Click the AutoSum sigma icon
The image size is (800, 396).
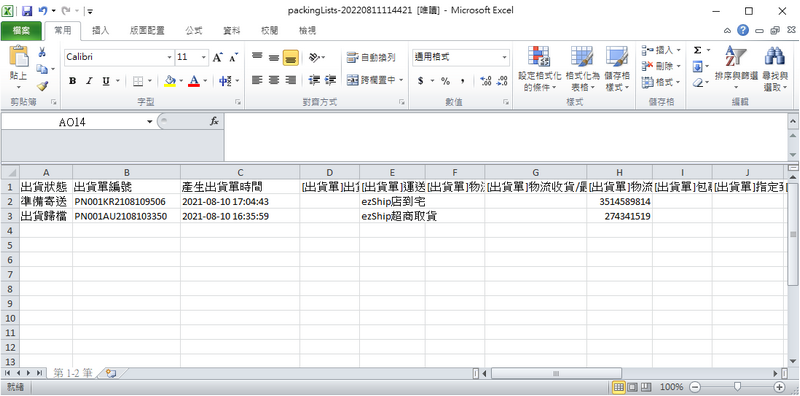pos(698,50)
